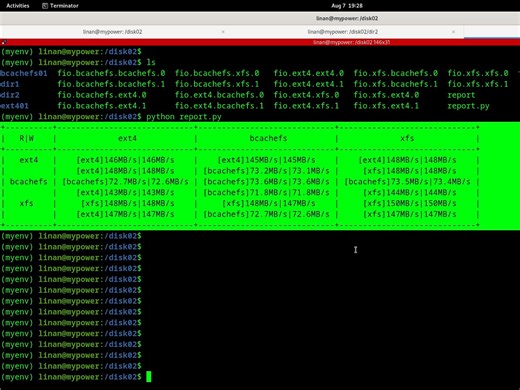Click file fio.bcachefs.xfs.0

[x=217, y=73]
